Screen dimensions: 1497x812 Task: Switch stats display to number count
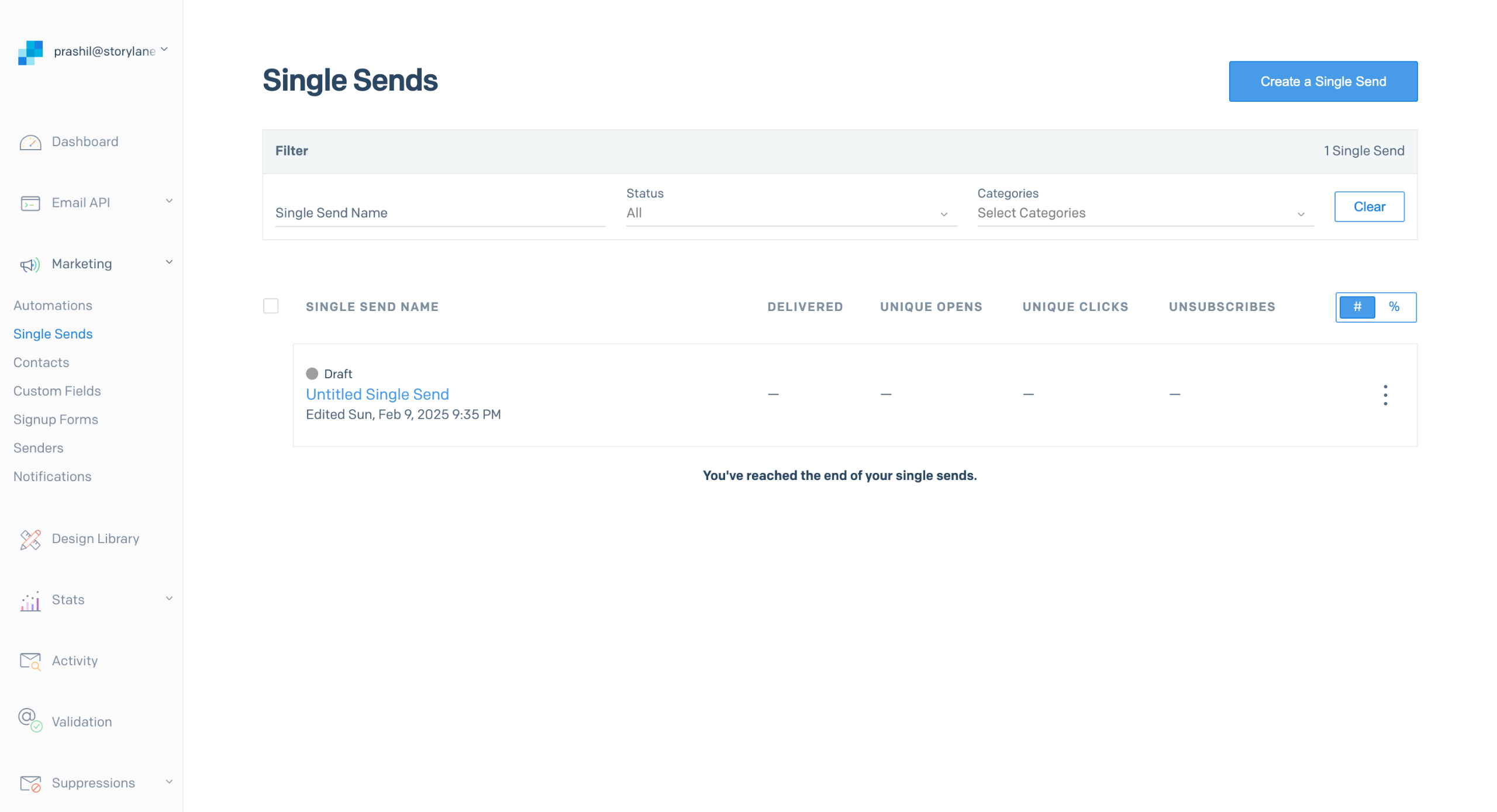1357,307
